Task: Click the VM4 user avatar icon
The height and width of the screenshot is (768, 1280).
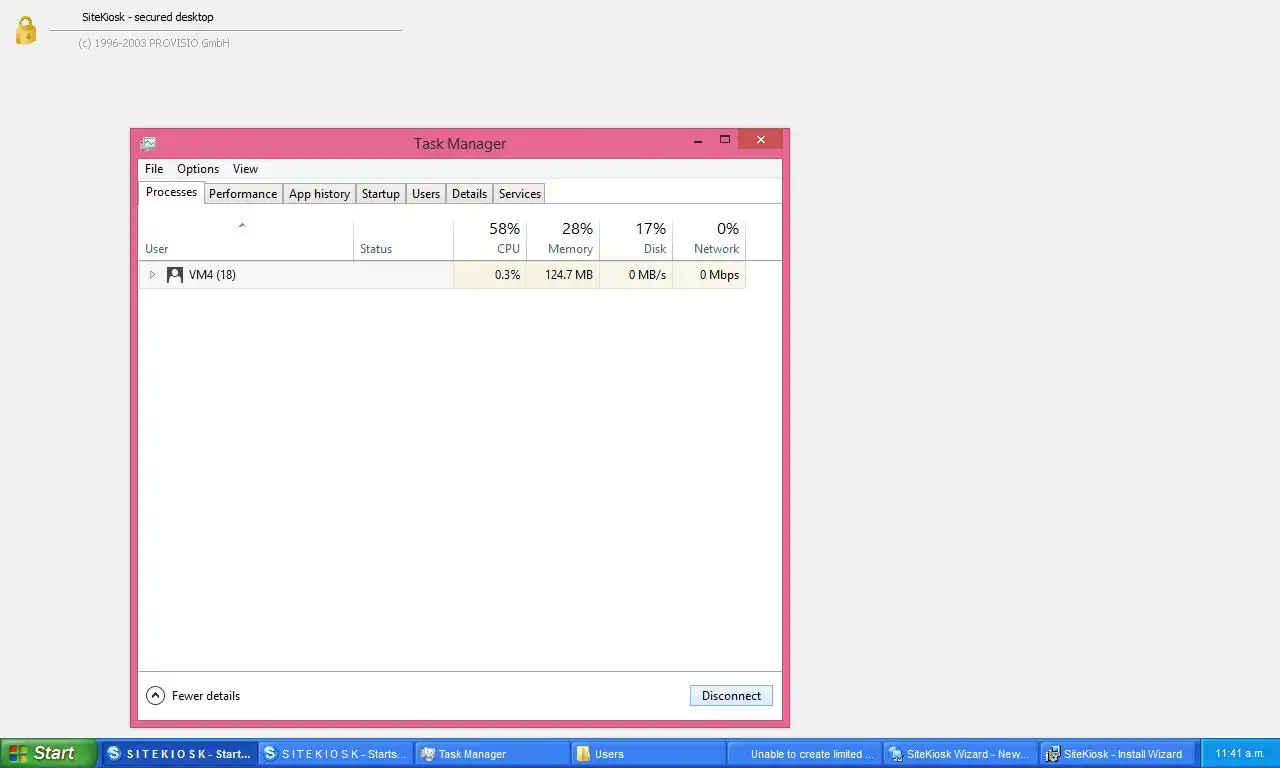Action: pyautogui.click(x=175, y=275)
